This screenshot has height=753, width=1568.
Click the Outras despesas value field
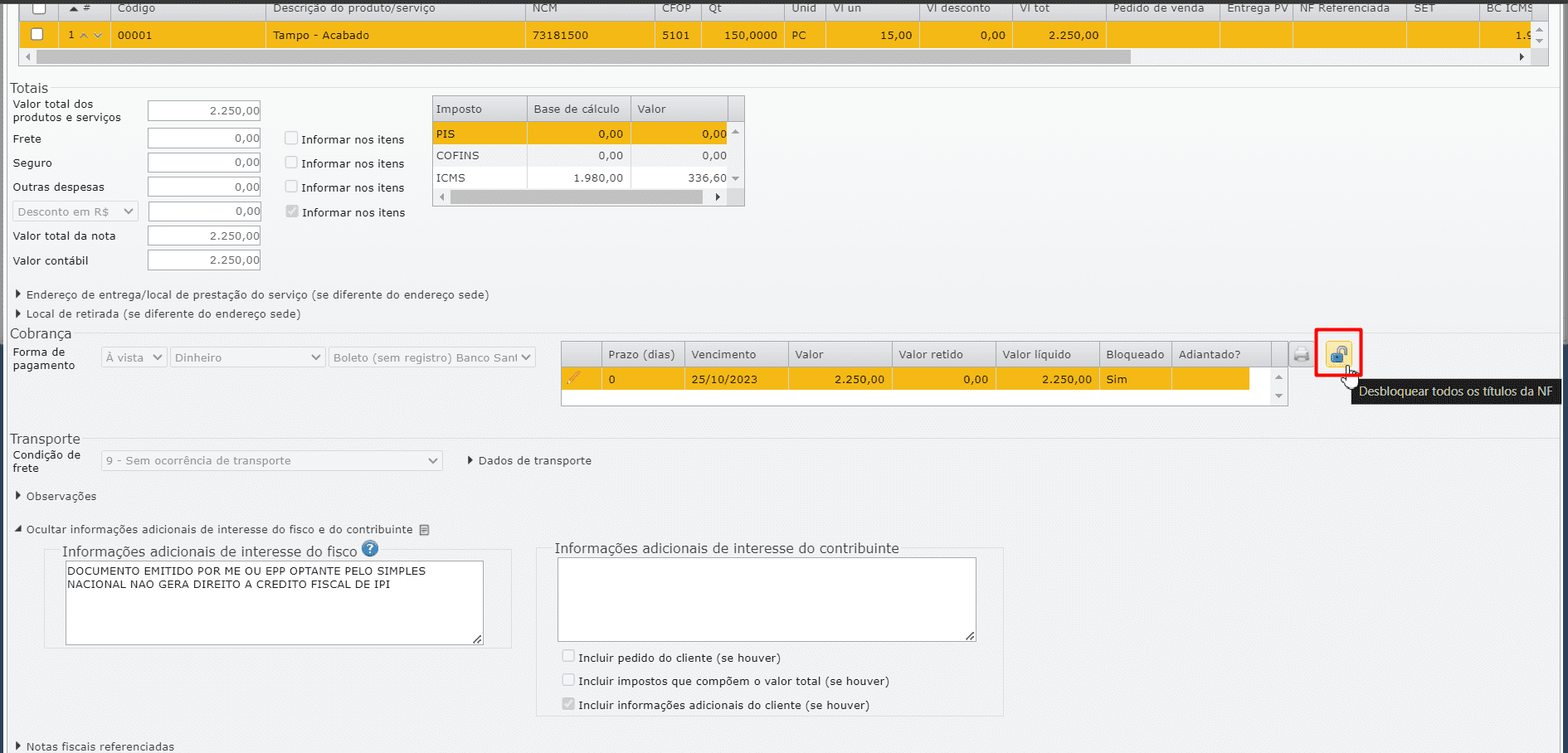pyautogui.click(x=204, y=187)
